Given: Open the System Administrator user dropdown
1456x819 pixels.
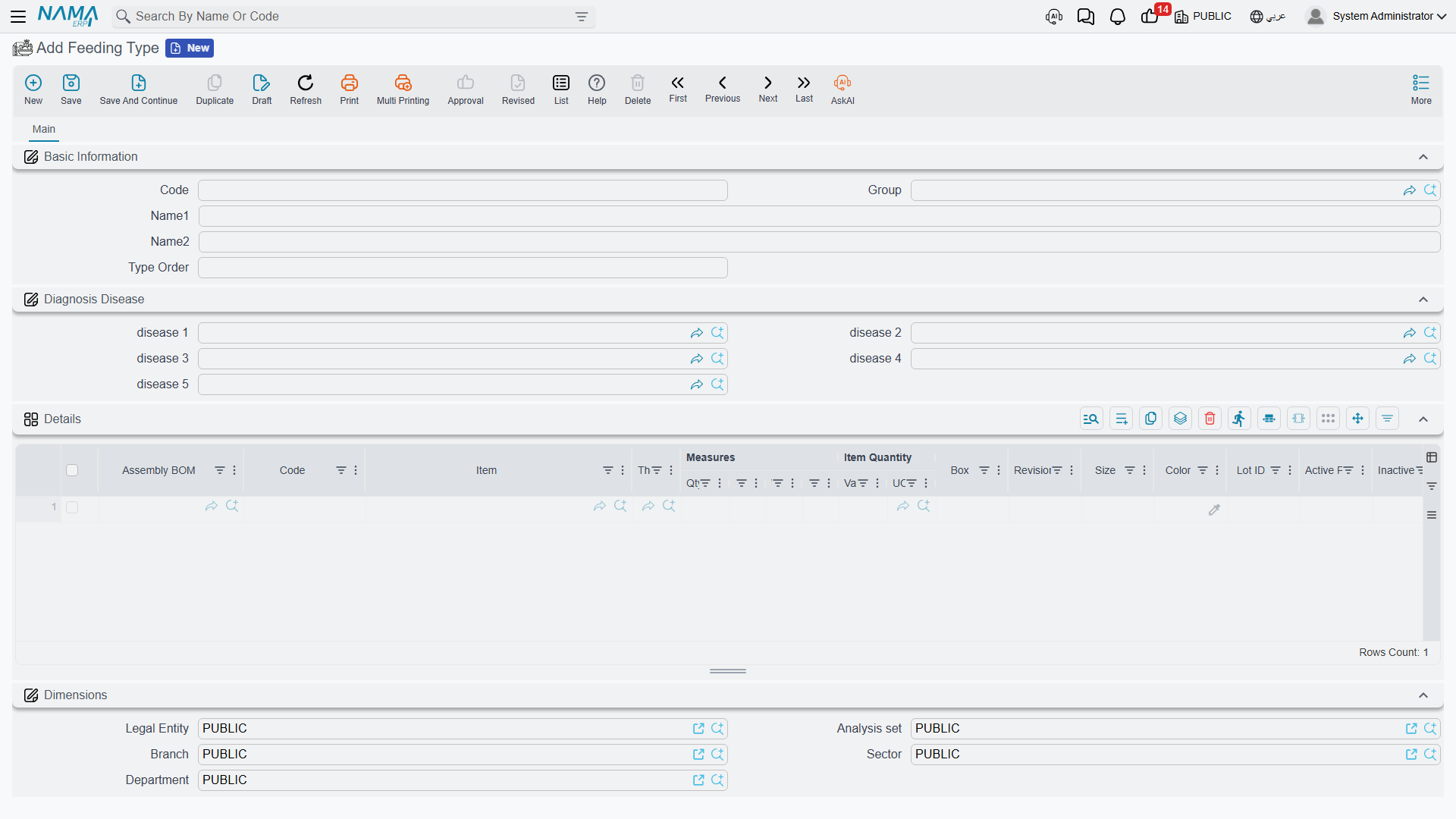Looking at the screenshot, I should pyautogui.click(x=1376, y=16).
